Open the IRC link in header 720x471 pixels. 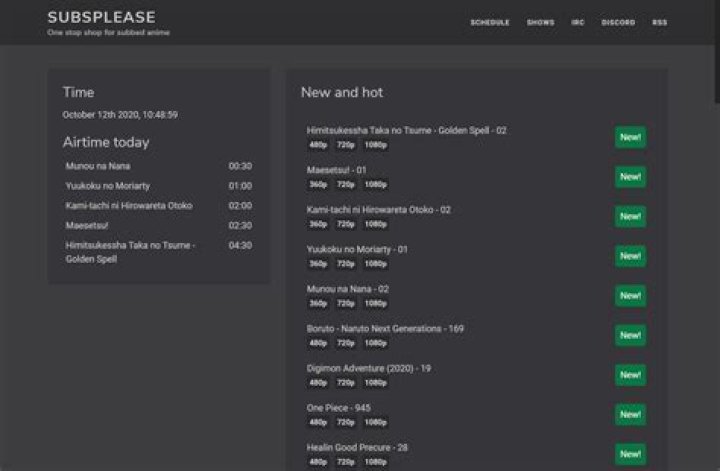578,22
